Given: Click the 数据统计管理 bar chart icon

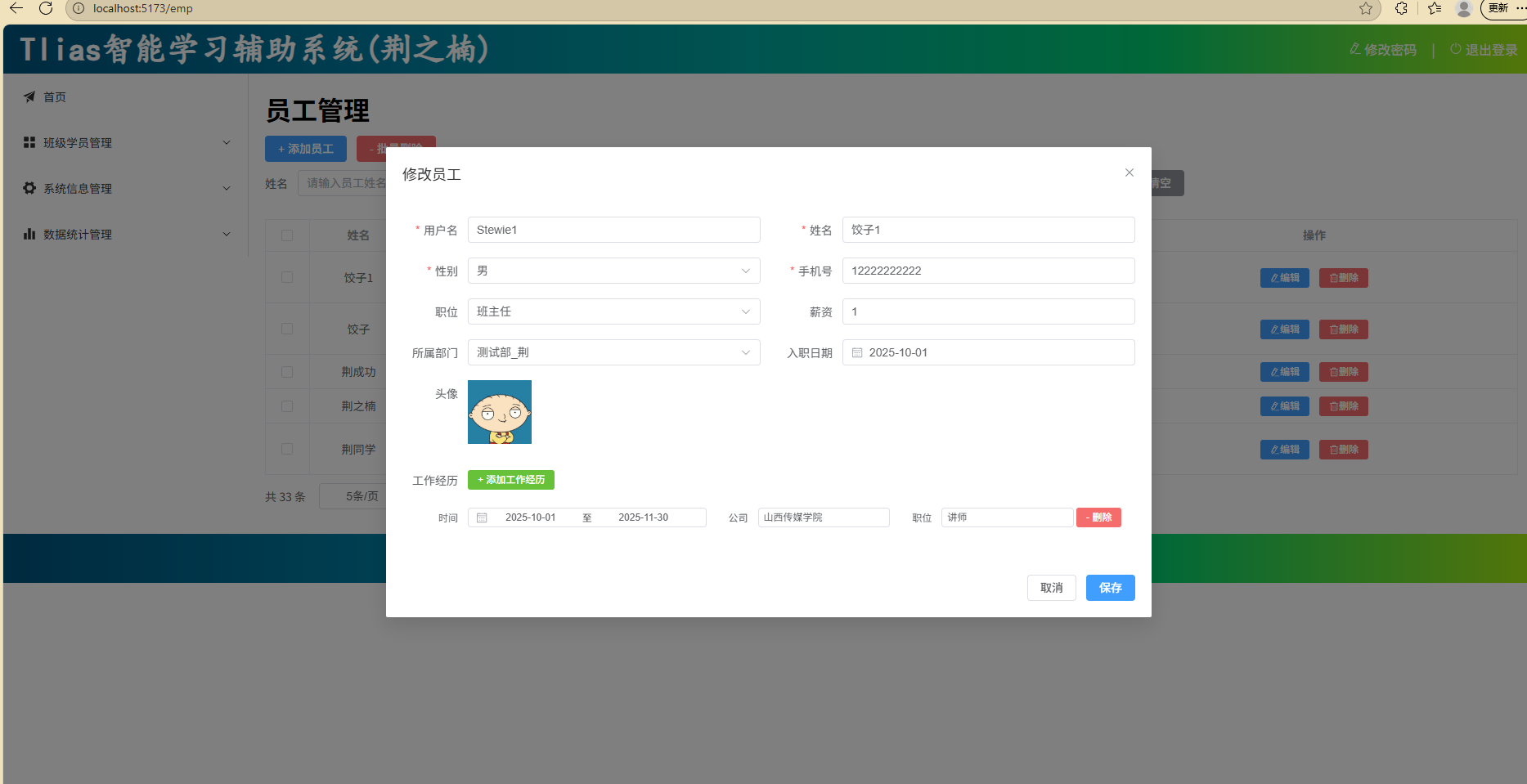Looking at the screenshot, I should tap(29, 234).
